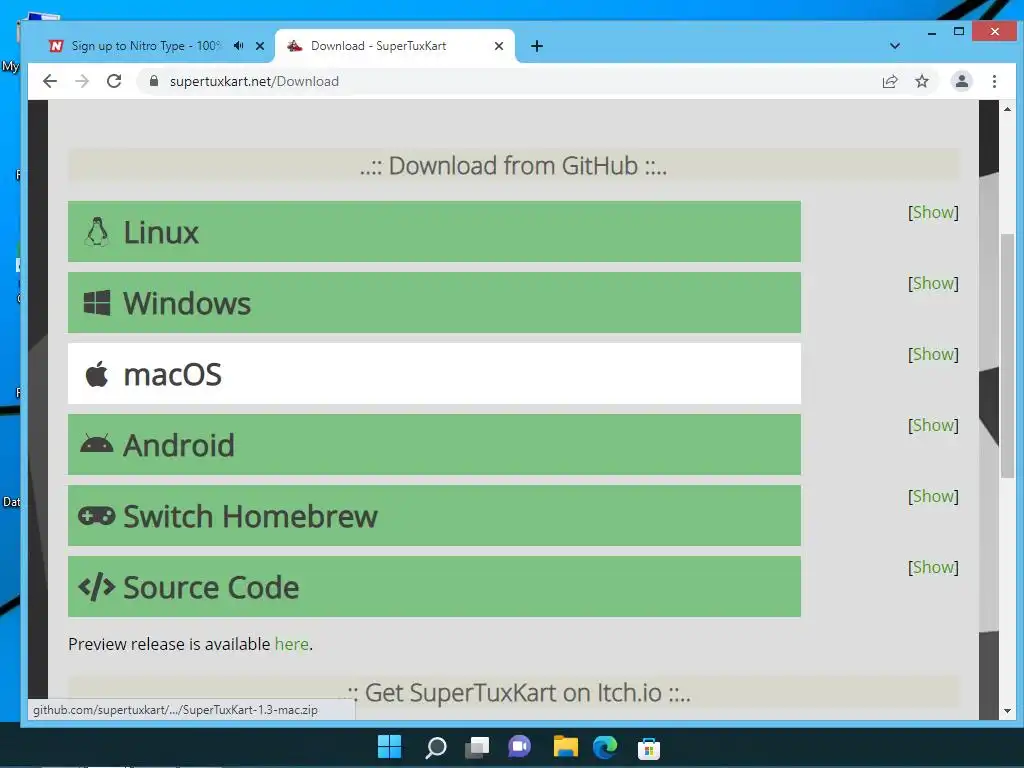Click the code brackets icon for Source Code
The image size is (1024, 768).
tap(97, 587)
